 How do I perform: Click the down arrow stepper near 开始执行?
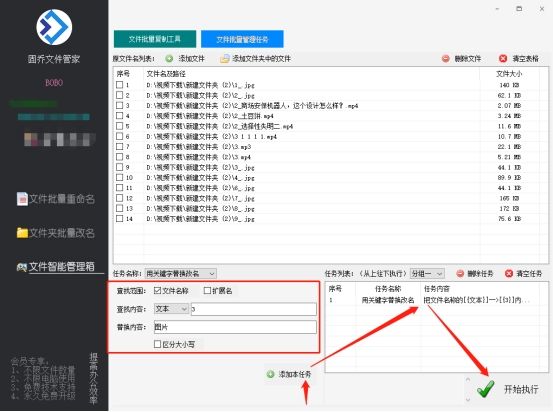[468, 399]
